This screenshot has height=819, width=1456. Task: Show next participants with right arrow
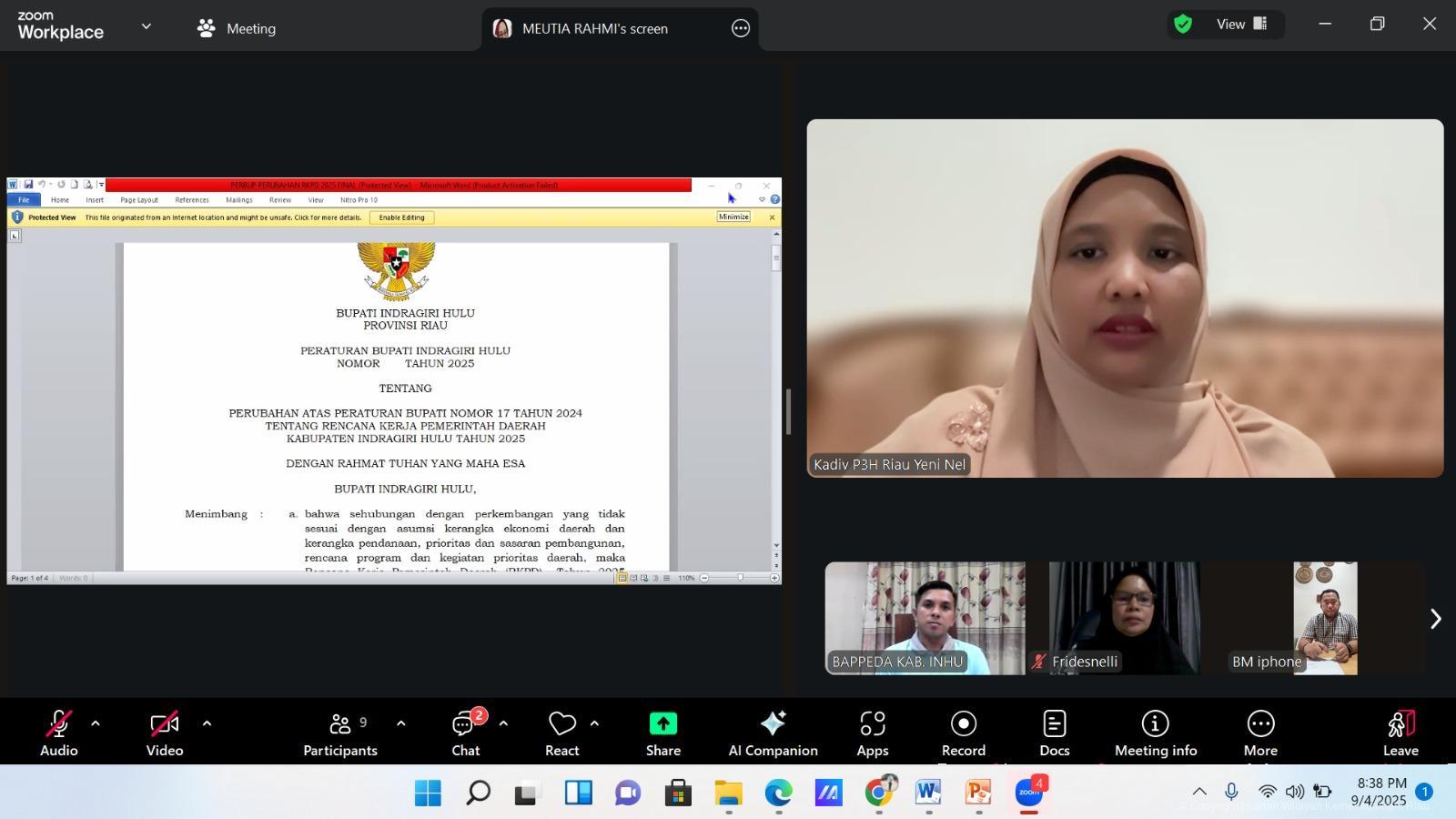coord(1435,619)
